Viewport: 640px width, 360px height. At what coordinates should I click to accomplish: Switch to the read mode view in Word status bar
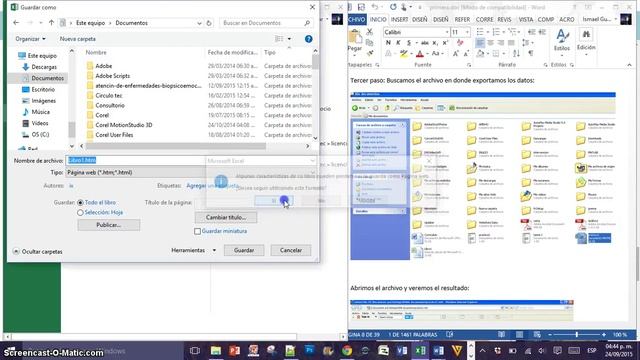[x=501, y=335]
